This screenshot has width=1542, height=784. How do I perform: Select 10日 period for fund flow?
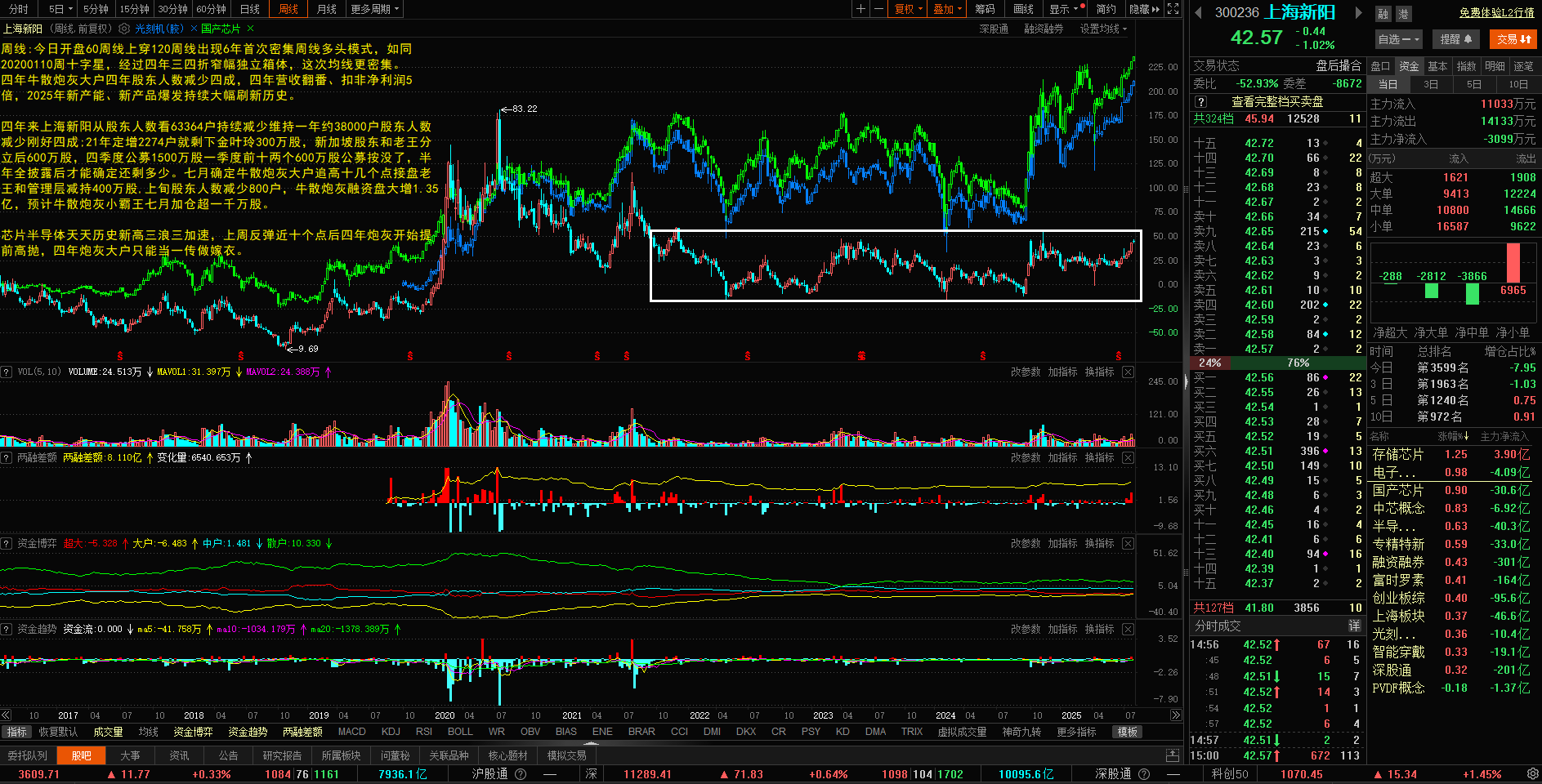[x=1518, y=84]
